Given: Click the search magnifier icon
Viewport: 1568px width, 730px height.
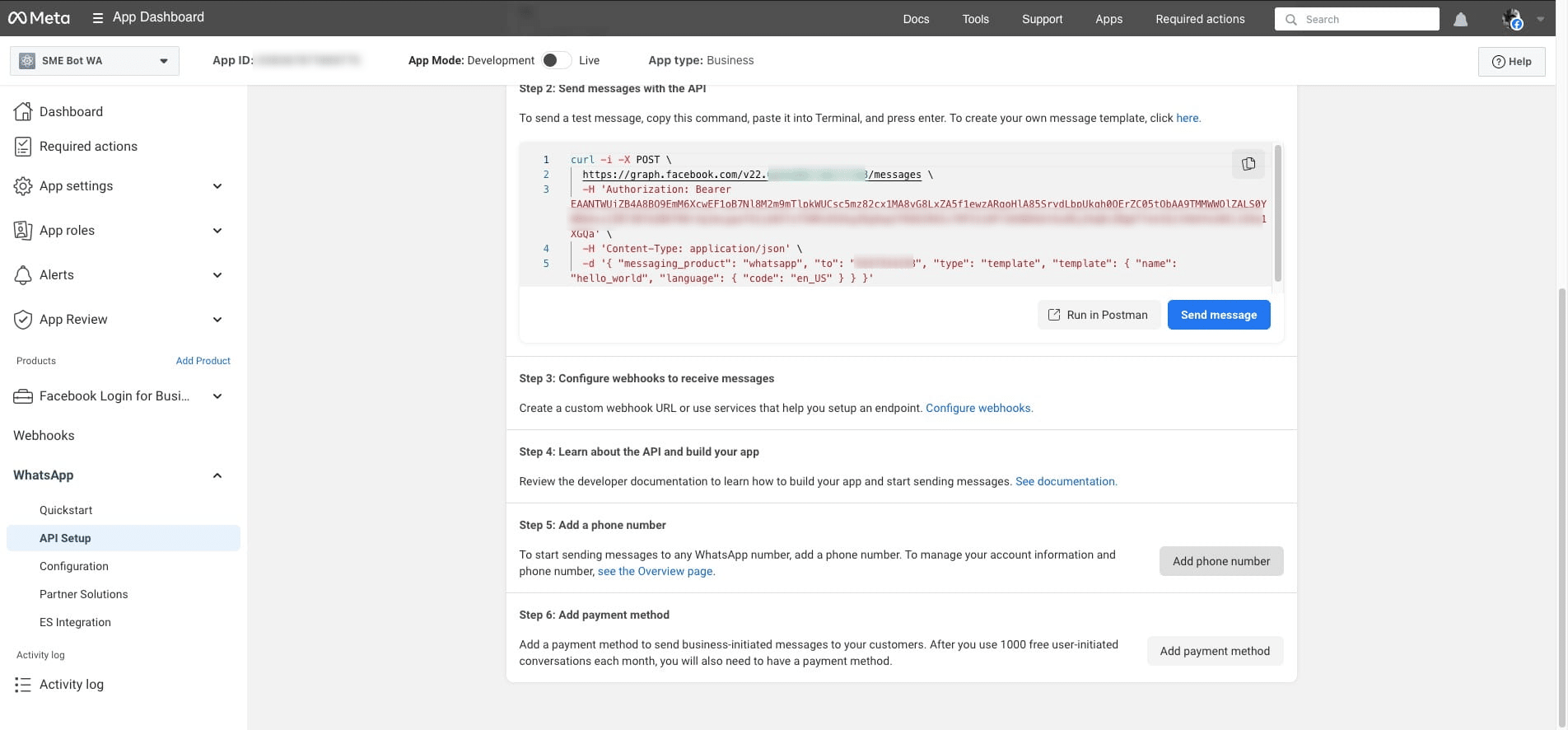Looking at the screenshot, I should (x=1291, y=19).
